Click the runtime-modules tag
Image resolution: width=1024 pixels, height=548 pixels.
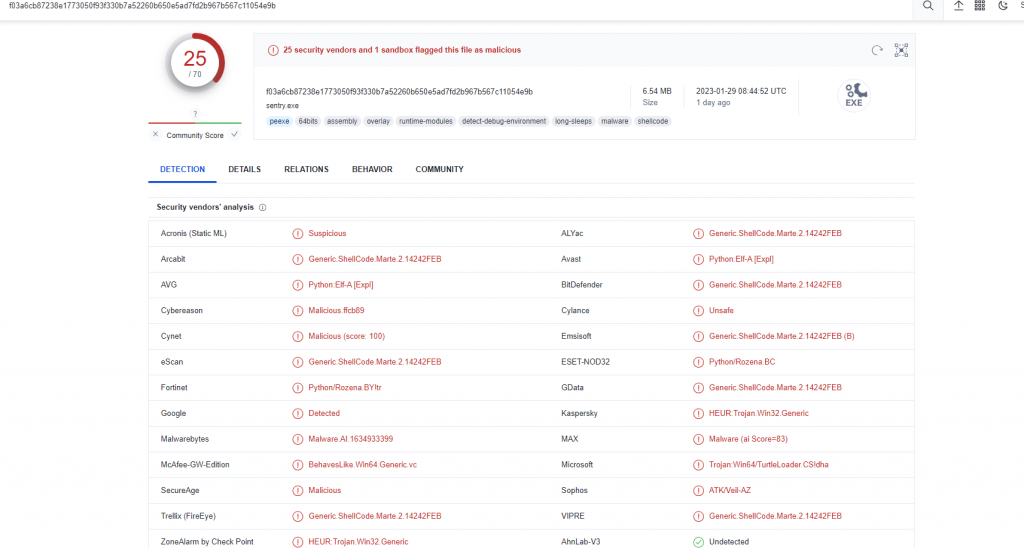(426, 121)
